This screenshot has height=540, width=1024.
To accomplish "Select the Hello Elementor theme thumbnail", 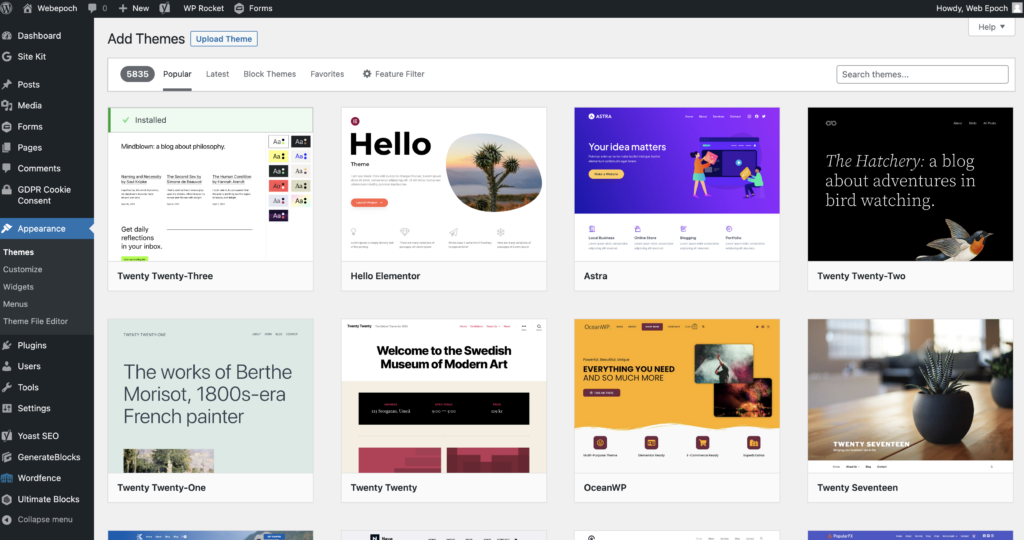I will click(444, 185).
